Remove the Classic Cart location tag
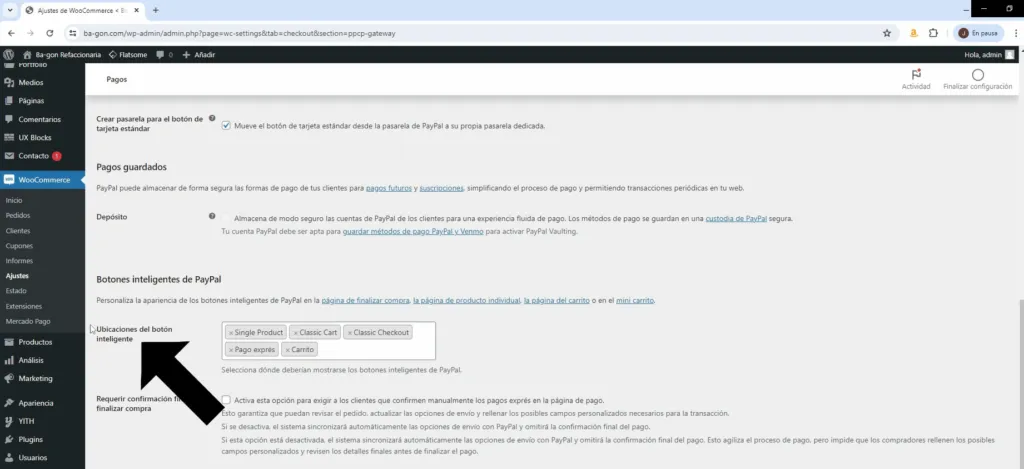This screenshot has height=469, width=1024. tap(296, 333)
